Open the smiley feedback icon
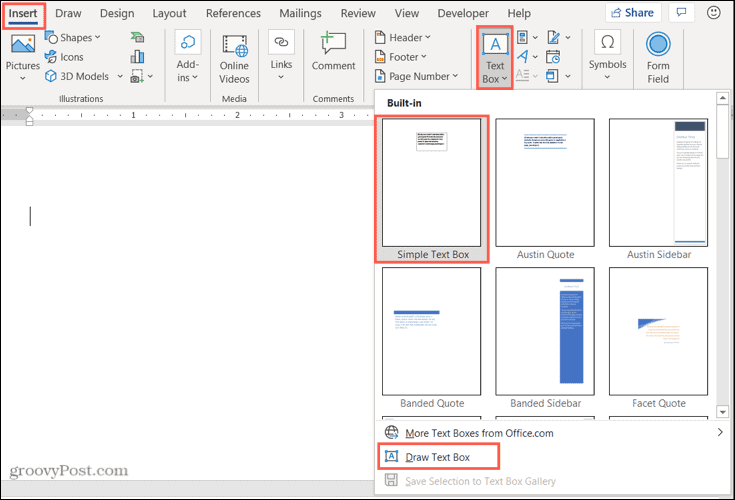 (x=713, y=13)
